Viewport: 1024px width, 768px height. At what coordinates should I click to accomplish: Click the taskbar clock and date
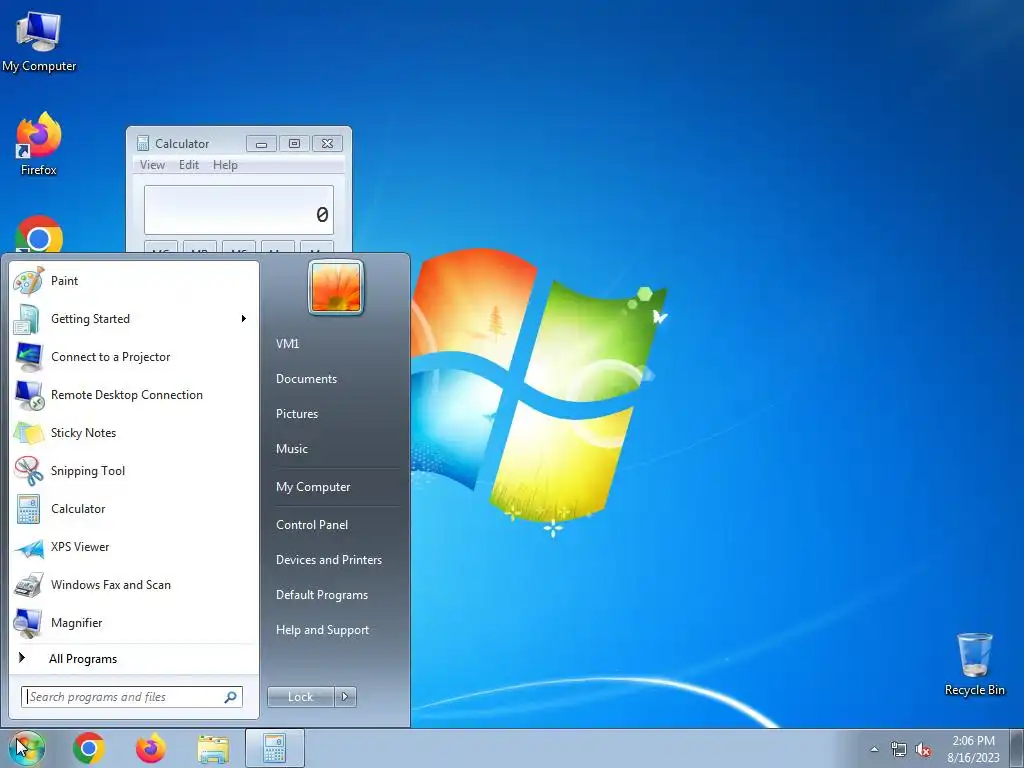tap(973, 749)
